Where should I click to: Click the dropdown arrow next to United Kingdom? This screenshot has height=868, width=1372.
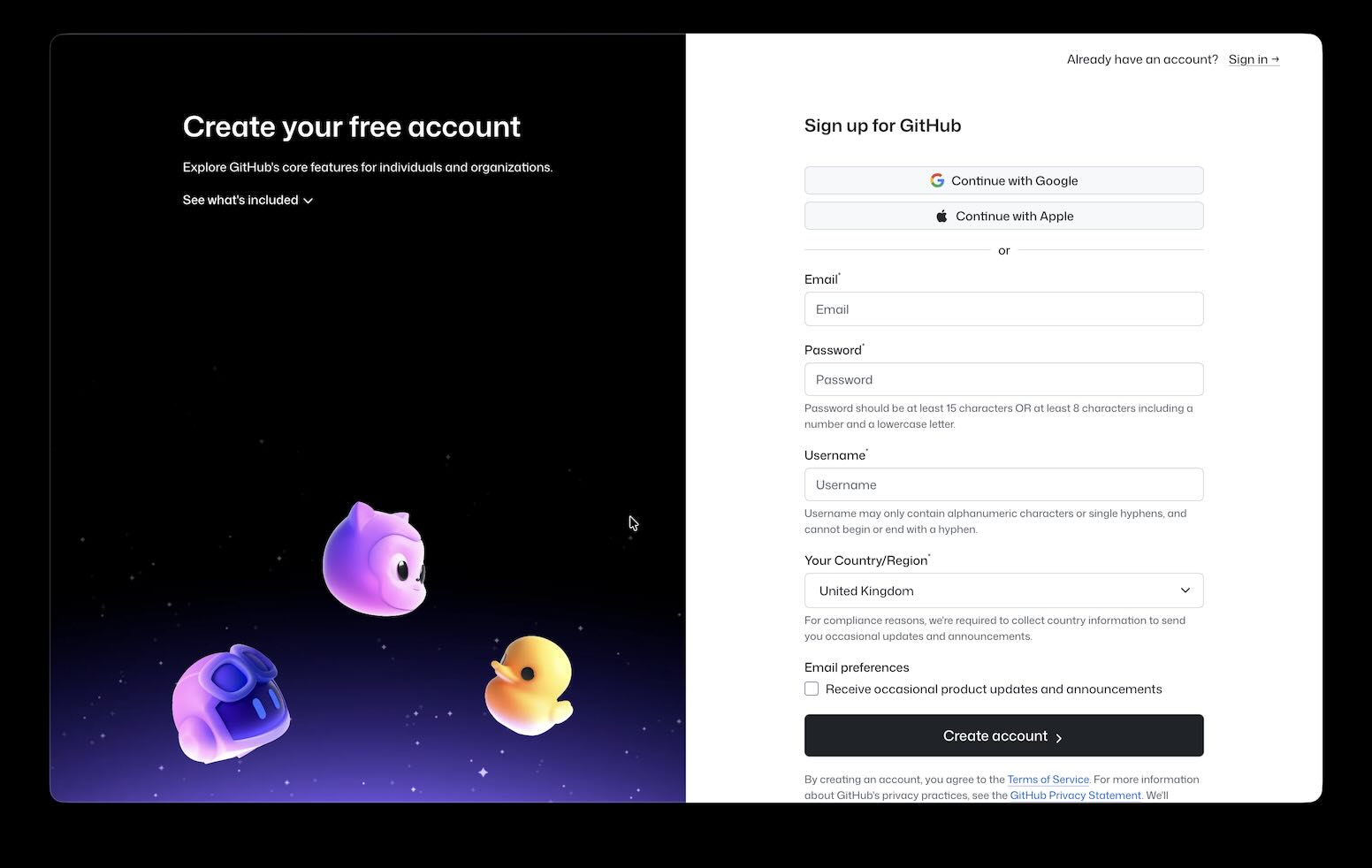click(1185, 590)
